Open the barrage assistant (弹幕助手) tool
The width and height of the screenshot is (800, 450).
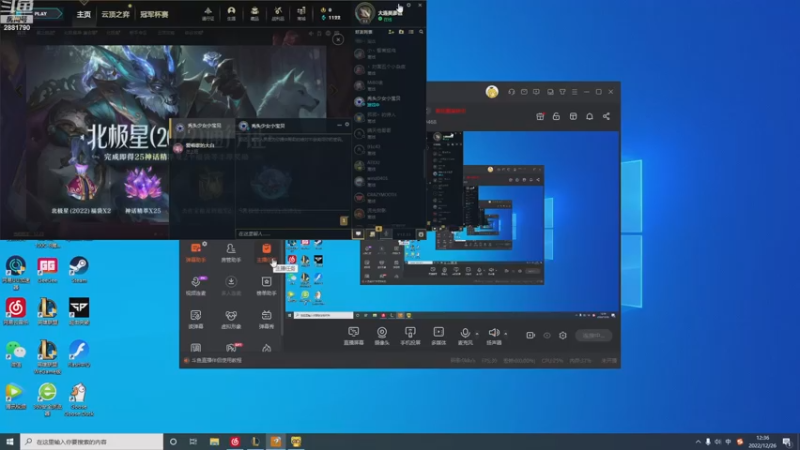(x=196, y=253)
